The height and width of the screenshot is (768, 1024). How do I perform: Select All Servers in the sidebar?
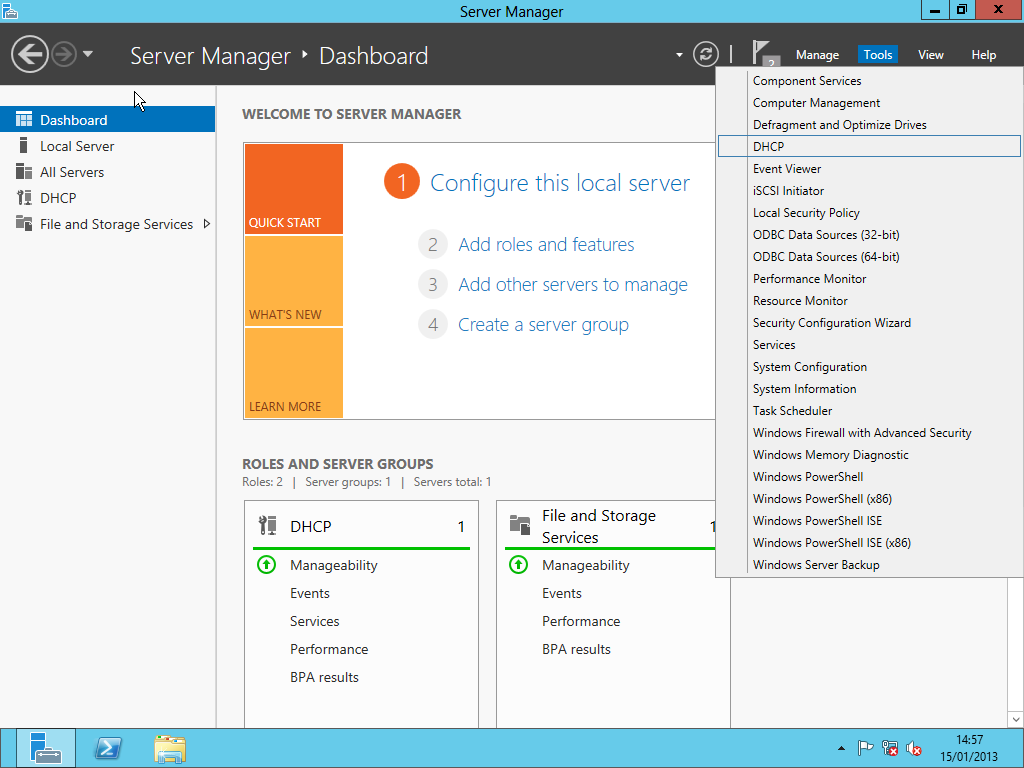(x=72, y=172)
